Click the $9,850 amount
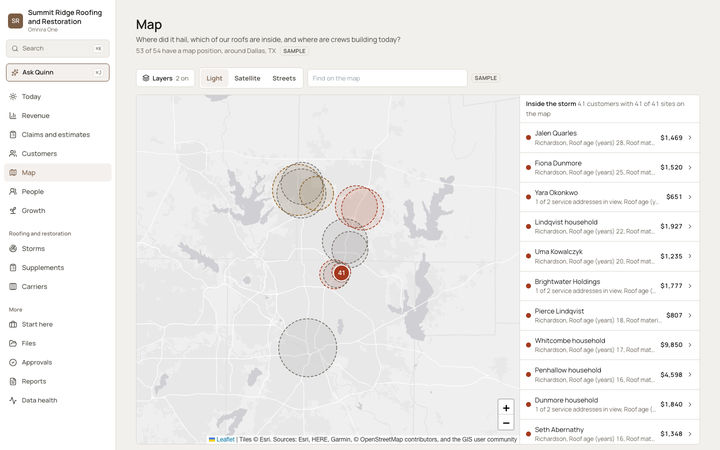Screen dimensions: 720x450 coord(671,345)
